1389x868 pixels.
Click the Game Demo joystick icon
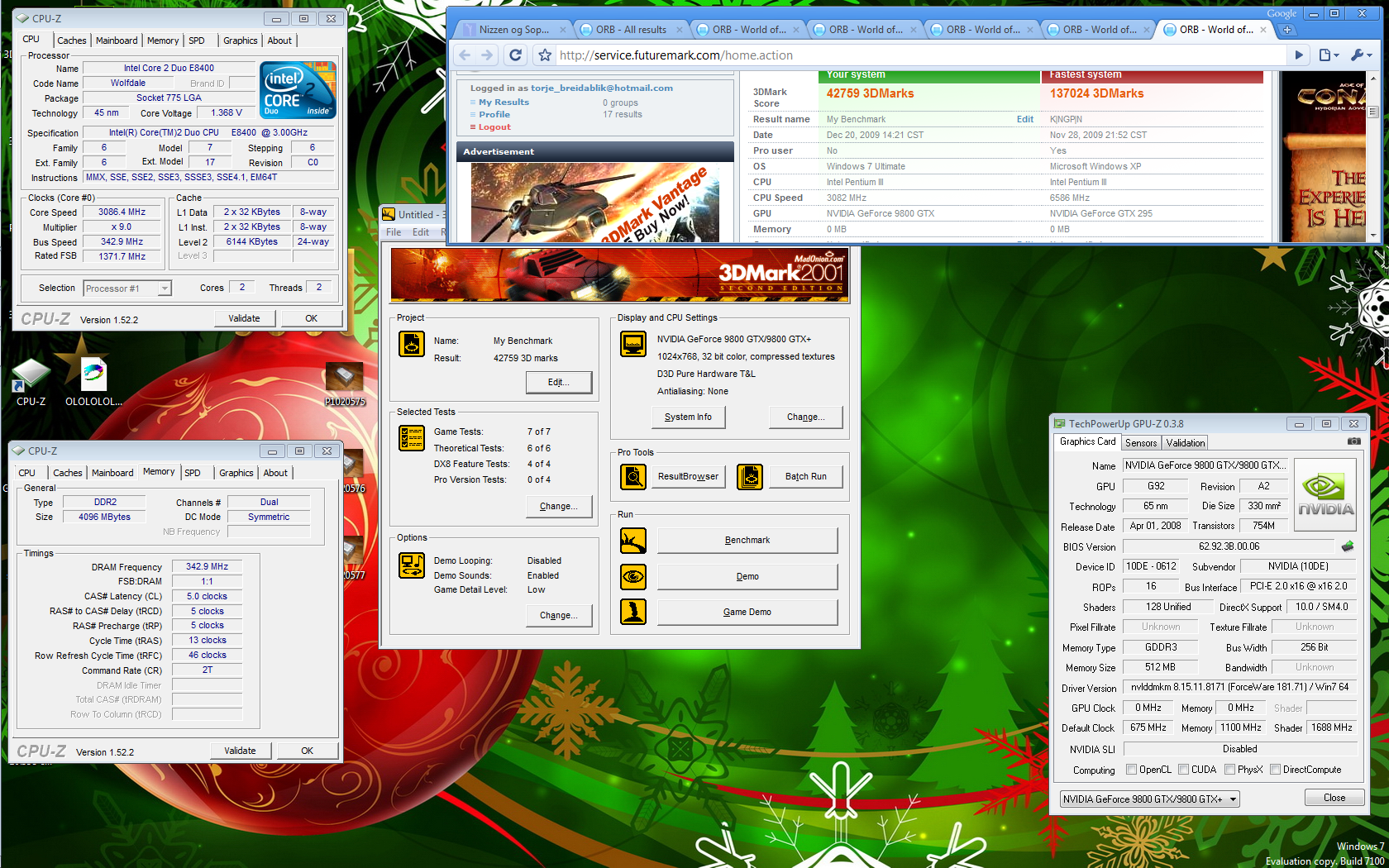[633, 612]
